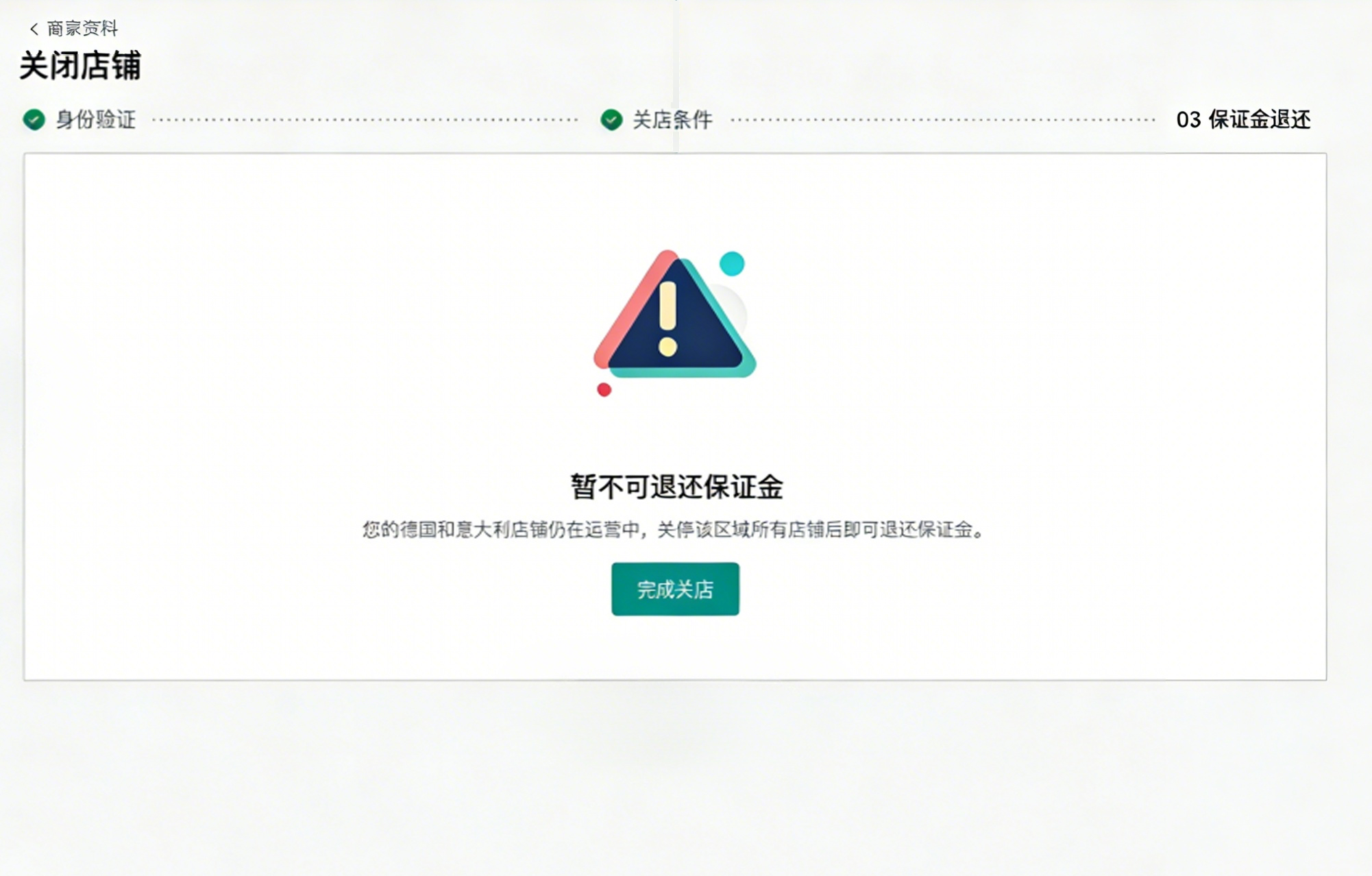Click dotted progress line after 身份验证
The image size is (1372, 876).
[x=365, y=120]
